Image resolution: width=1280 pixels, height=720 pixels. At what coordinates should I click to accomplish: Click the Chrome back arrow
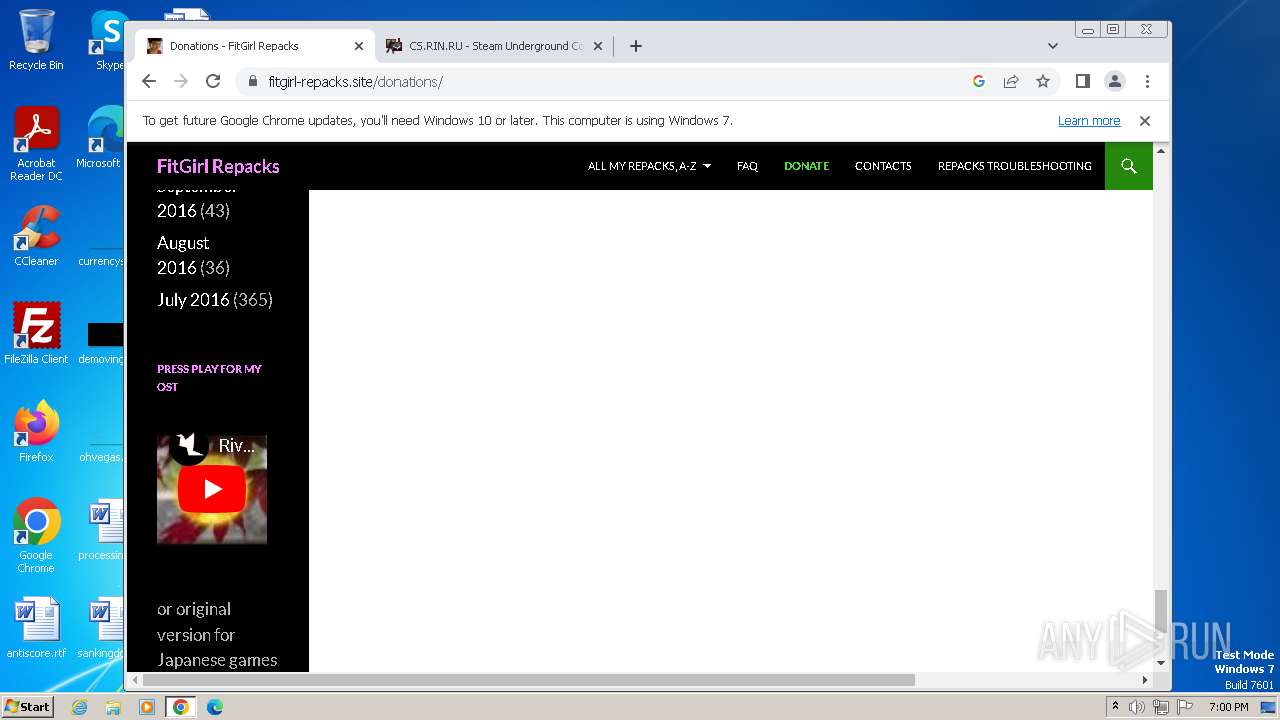click(149, 81)
